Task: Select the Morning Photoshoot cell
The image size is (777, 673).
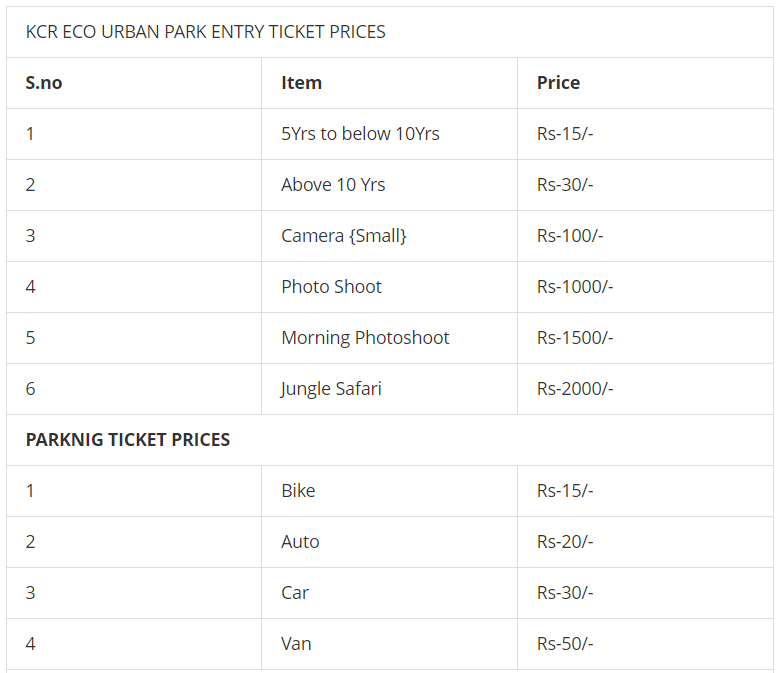Action: (x=365, y=338)
